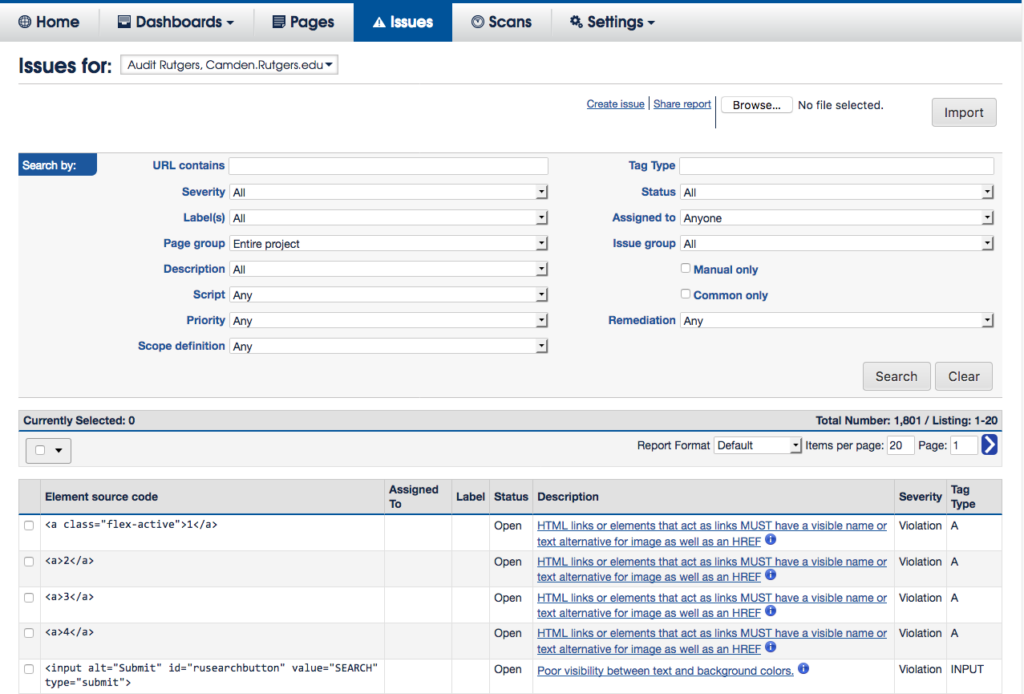Click the Create issue link

click(x=615, y=104)
